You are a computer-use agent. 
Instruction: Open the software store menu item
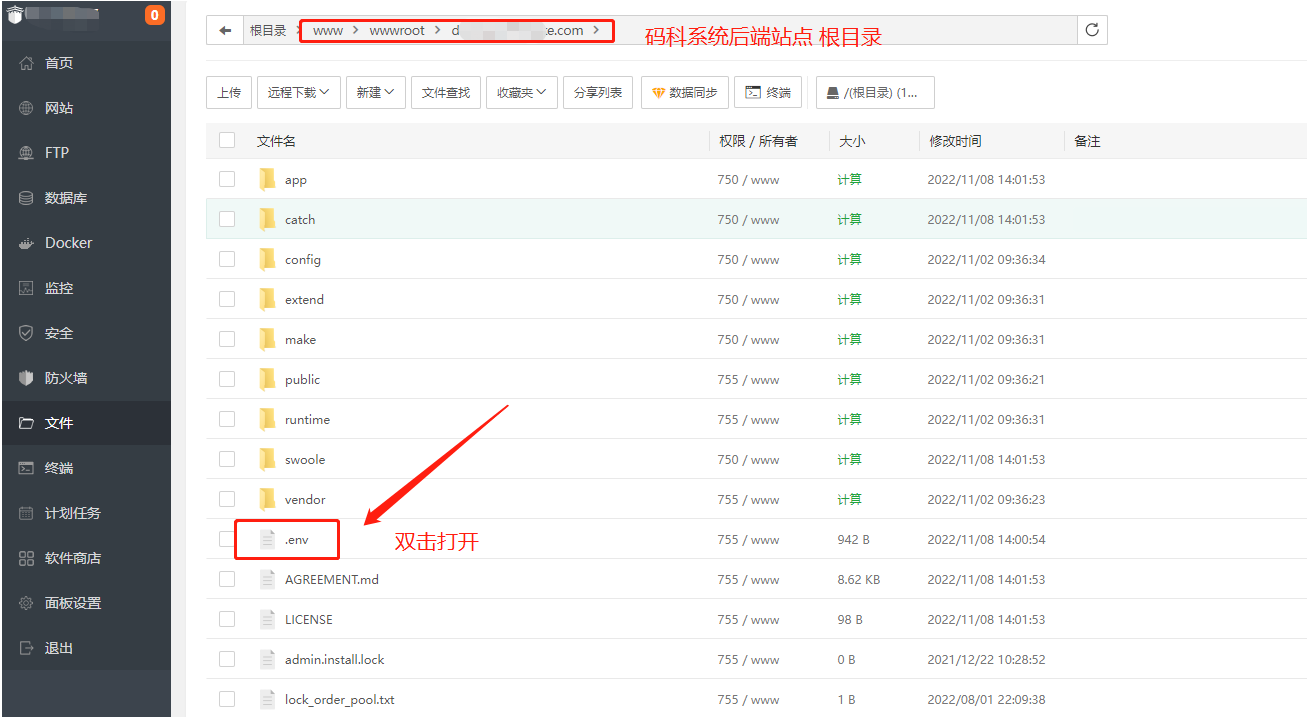[72, 558]
